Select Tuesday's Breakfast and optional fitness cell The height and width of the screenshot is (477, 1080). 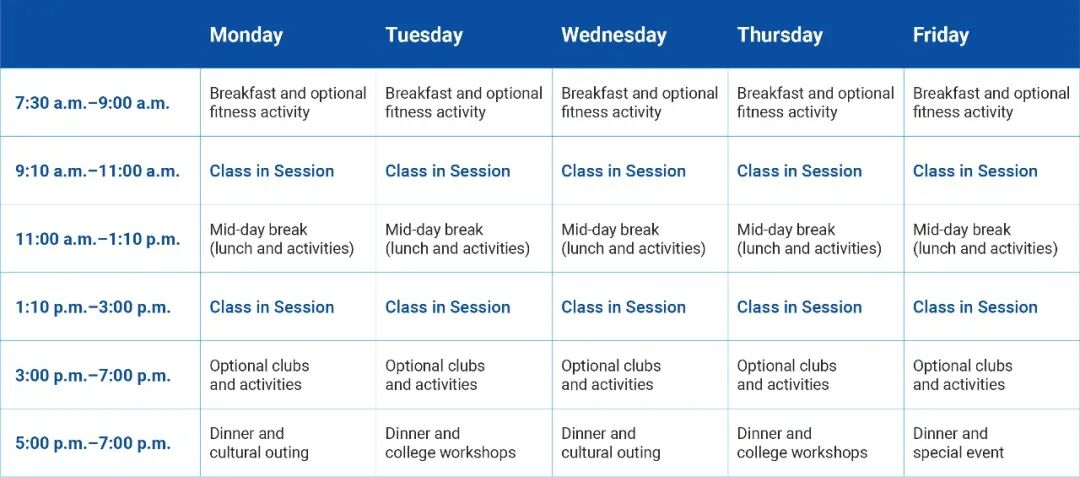[463, 102]
